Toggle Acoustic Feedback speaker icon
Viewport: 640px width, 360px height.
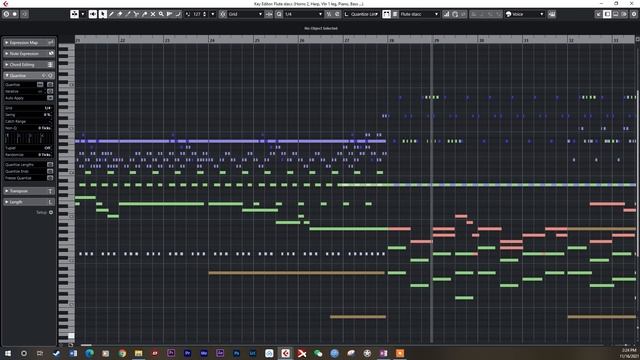93,14
